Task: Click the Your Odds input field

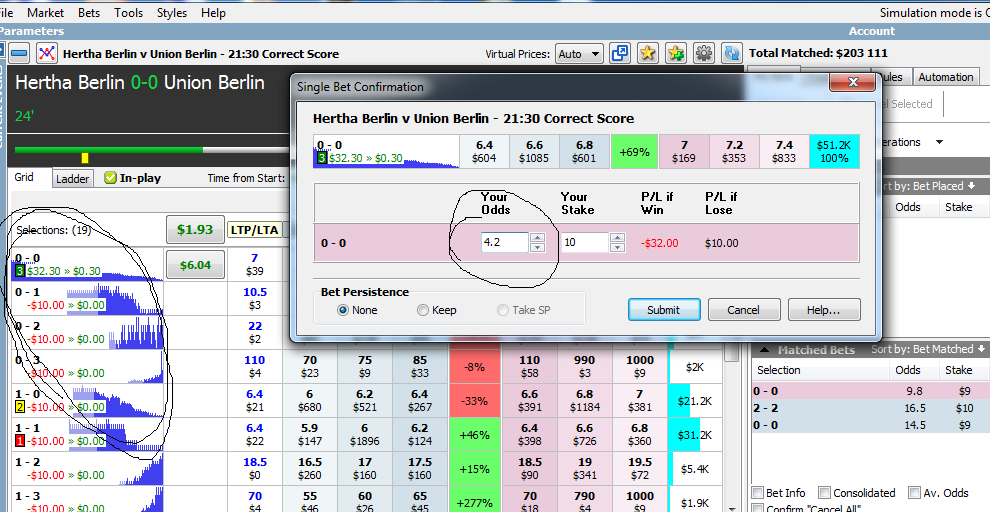Action: 504,242
